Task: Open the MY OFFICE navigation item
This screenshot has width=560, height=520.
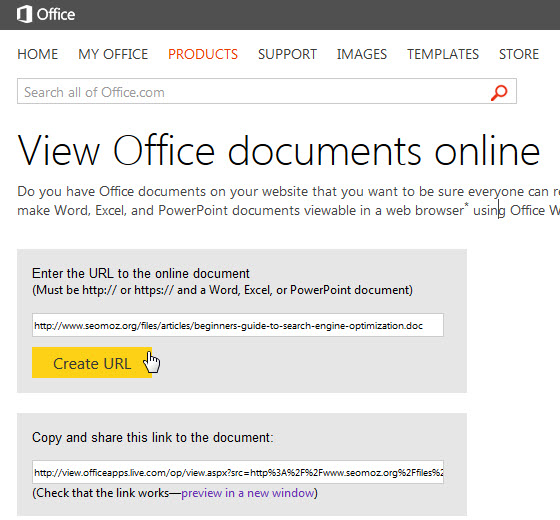Action: (x=113, y=54)
